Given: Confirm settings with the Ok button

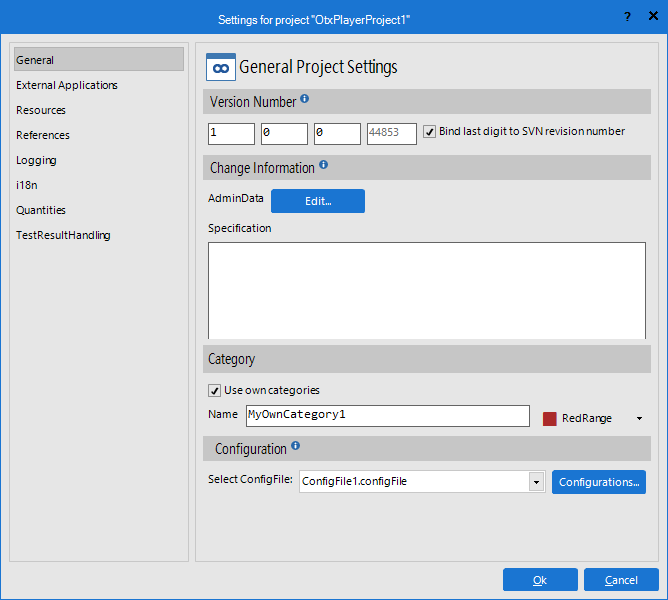Looking at the screenshot, I should (x=540, y=580).
